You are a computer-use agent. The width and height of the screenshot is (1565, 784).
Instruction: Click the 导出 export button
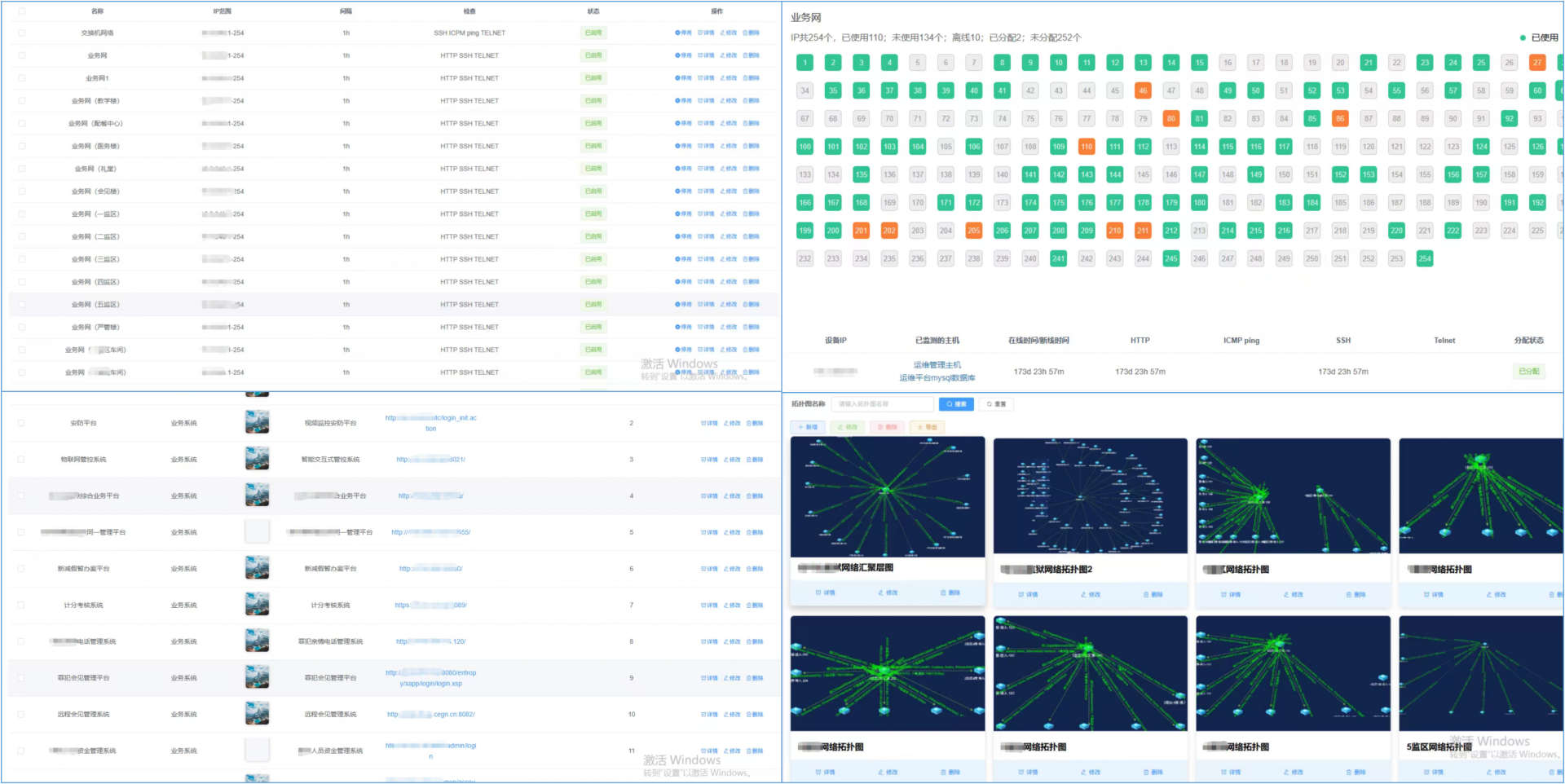tap(928, 427)
